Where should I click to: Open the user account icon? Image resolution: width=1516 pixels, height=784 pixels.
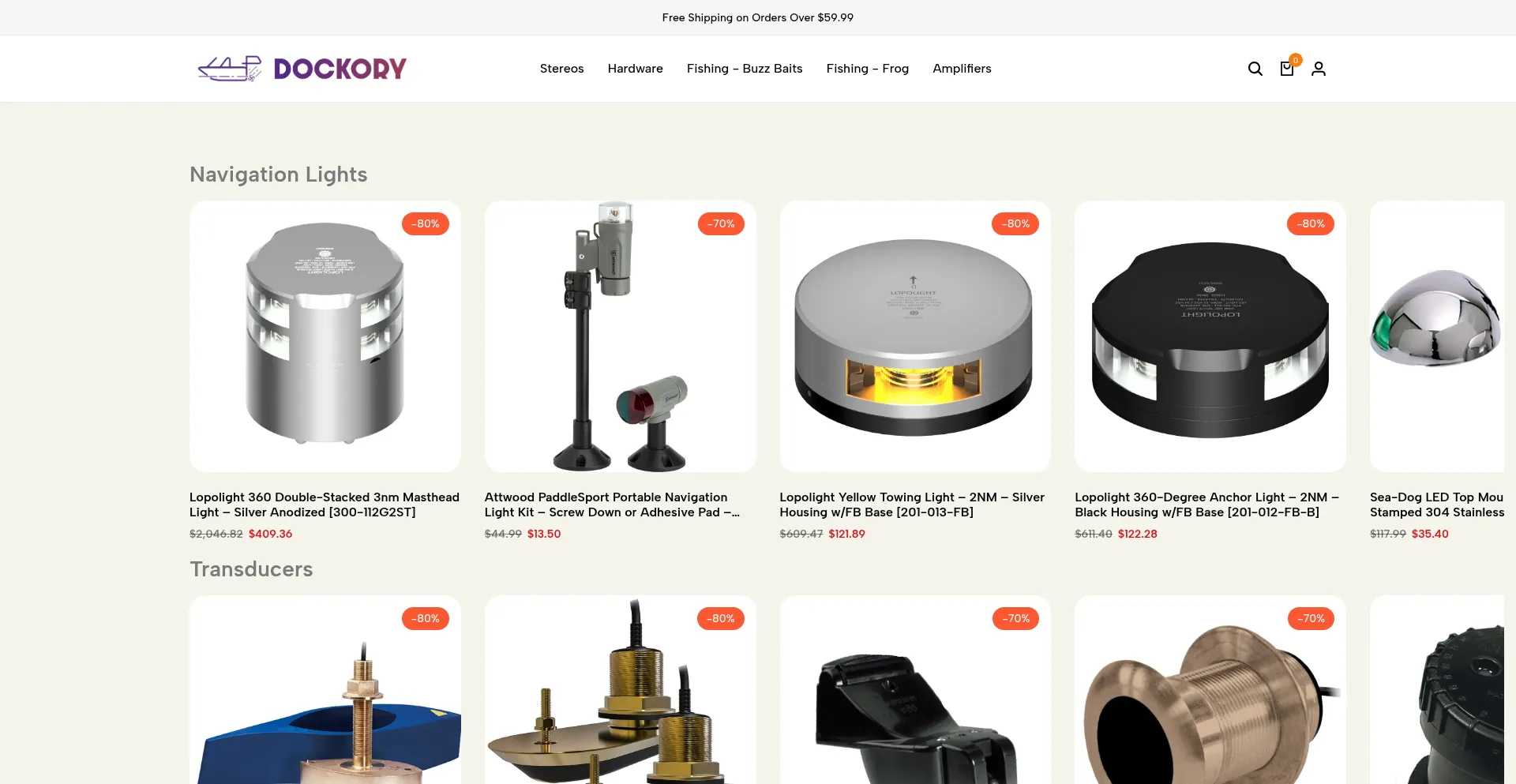(1319, 69)
